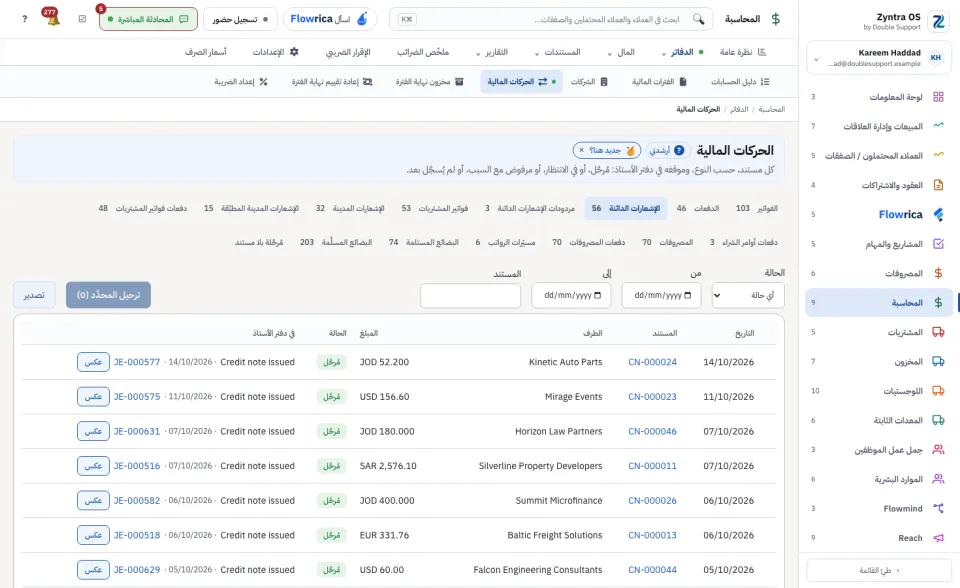Open ملخّص الضرائب menu item
This screenshot has height=588, width=960.
[423, 52]
